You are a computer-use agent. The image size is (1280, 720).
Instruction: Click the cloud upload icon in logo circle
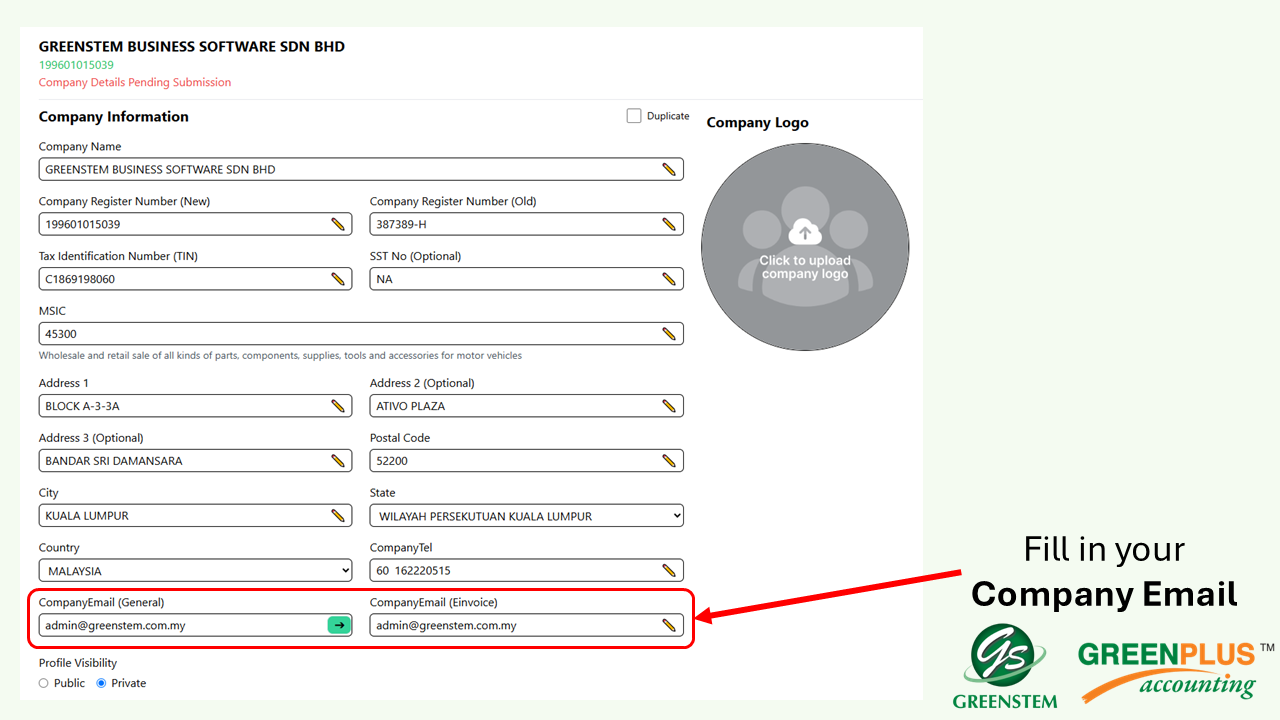[x=805, y=233]
